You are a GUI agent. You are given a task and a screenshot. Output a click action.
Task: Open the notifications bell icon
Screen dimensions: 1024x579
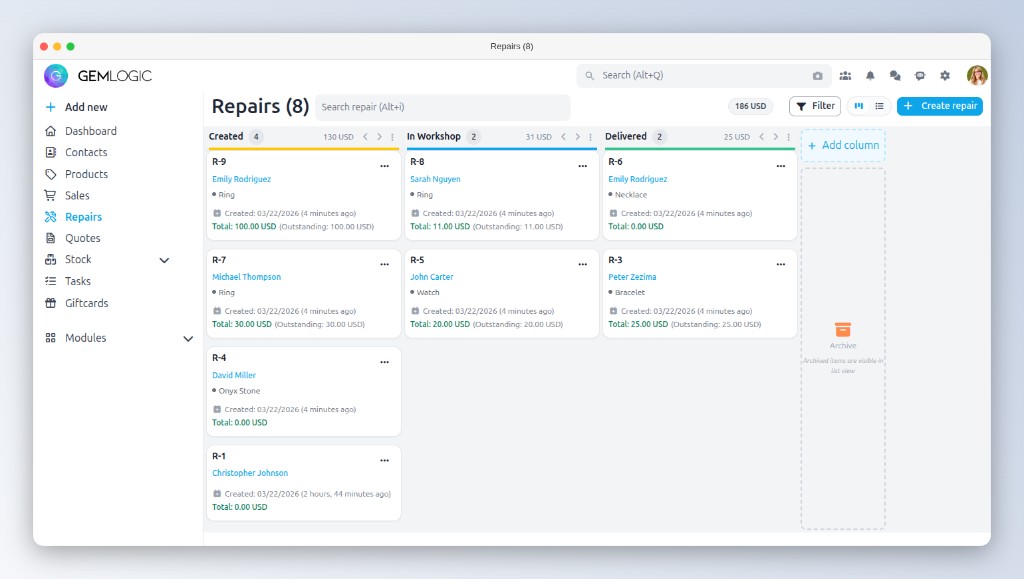click(869, 75)
